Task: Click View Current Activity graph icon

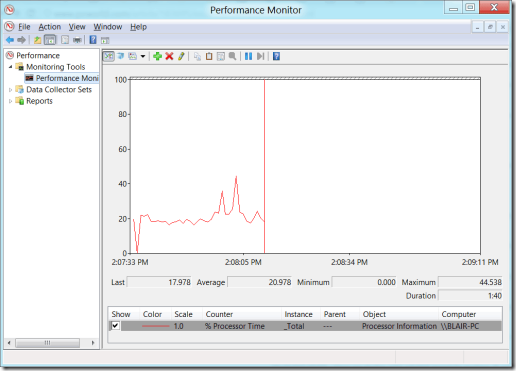Action: pyautogui.click(x=108, y=56)
